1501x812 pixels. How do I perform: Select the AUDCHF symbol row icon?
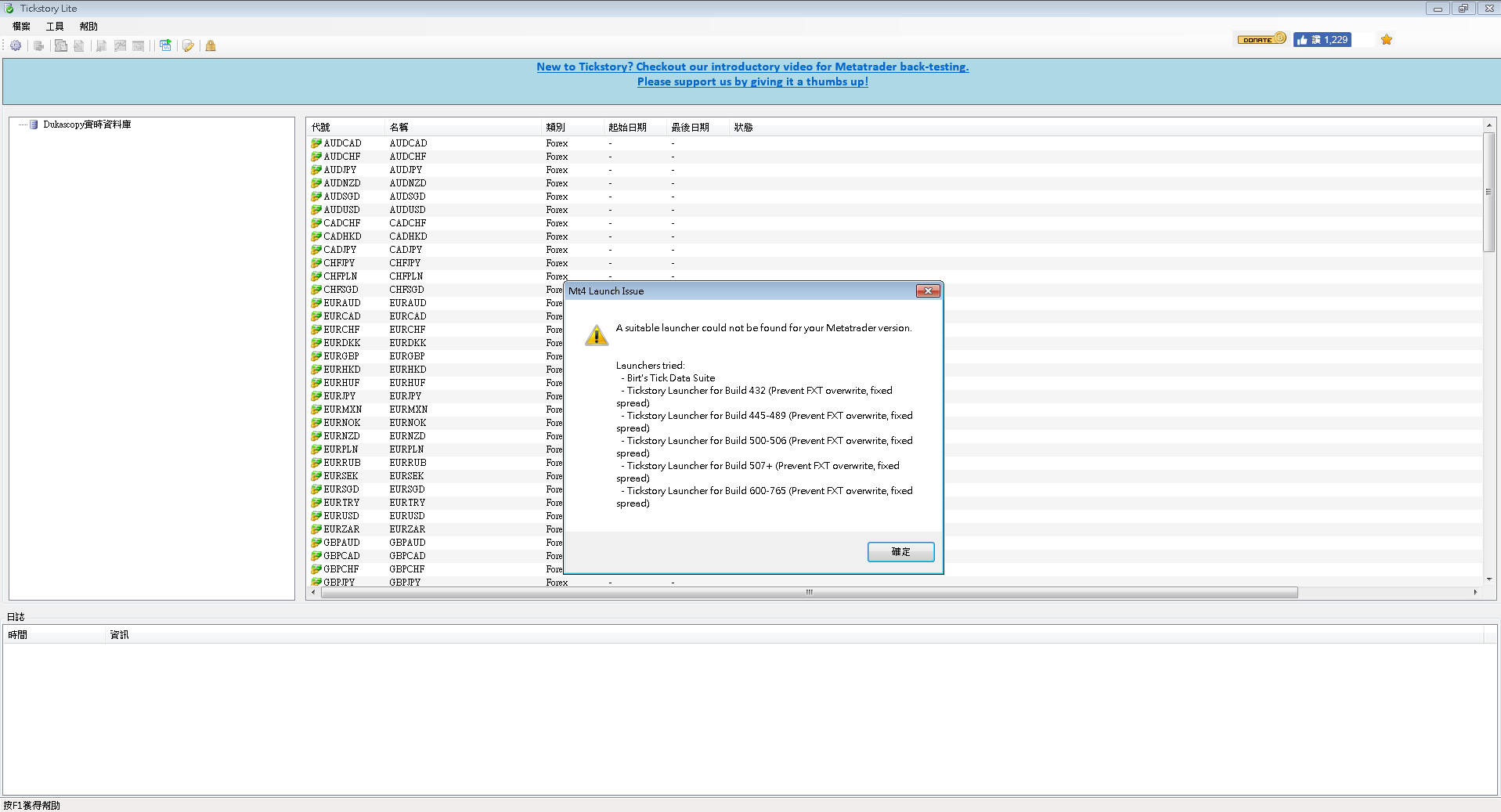(x=316, y=157)
